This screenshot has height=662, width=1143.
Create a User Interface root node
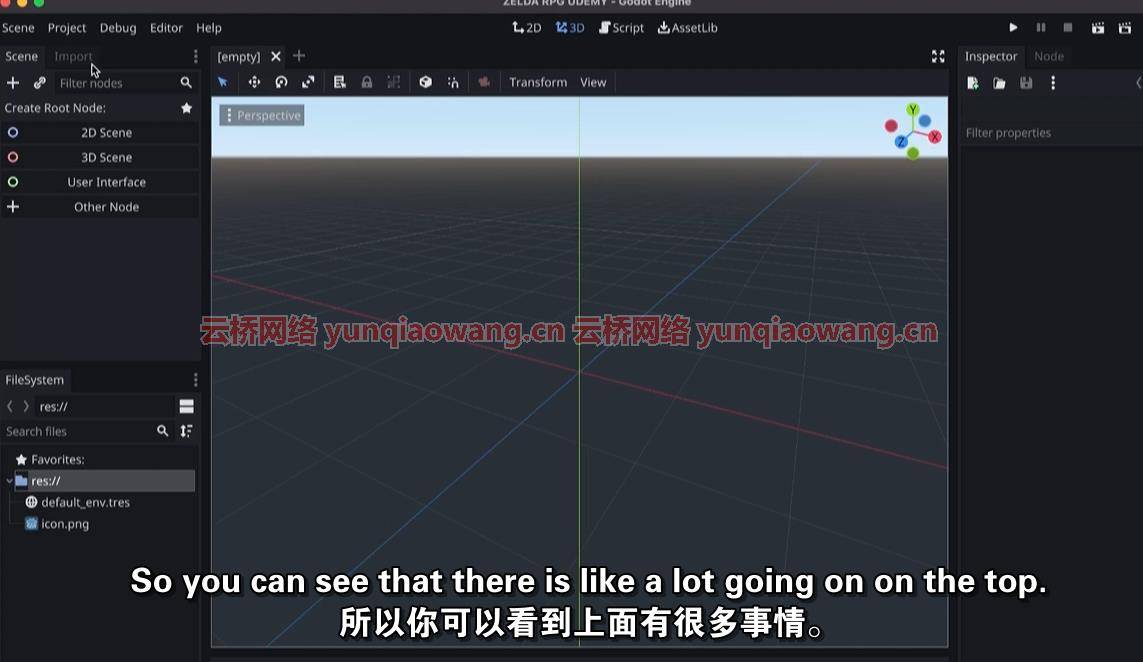pyautogui.click(x=100, y=182)
